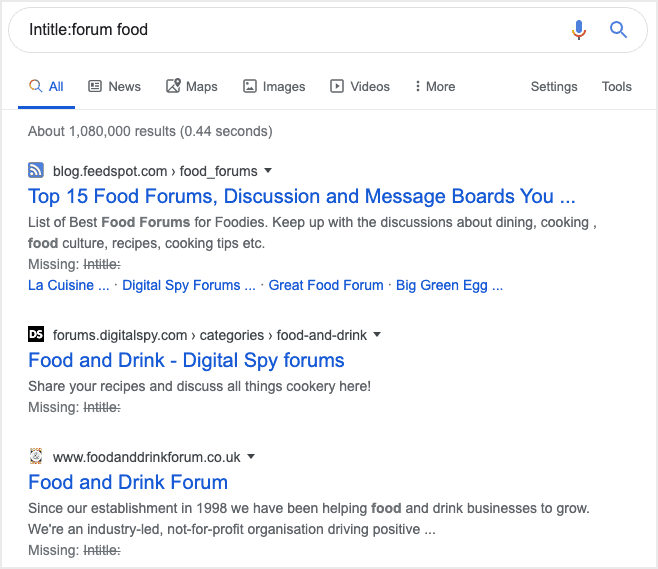Click the About 1,080,000 results text
The image size is (658, 569).
pyautogui.click(x=150, y=131)
